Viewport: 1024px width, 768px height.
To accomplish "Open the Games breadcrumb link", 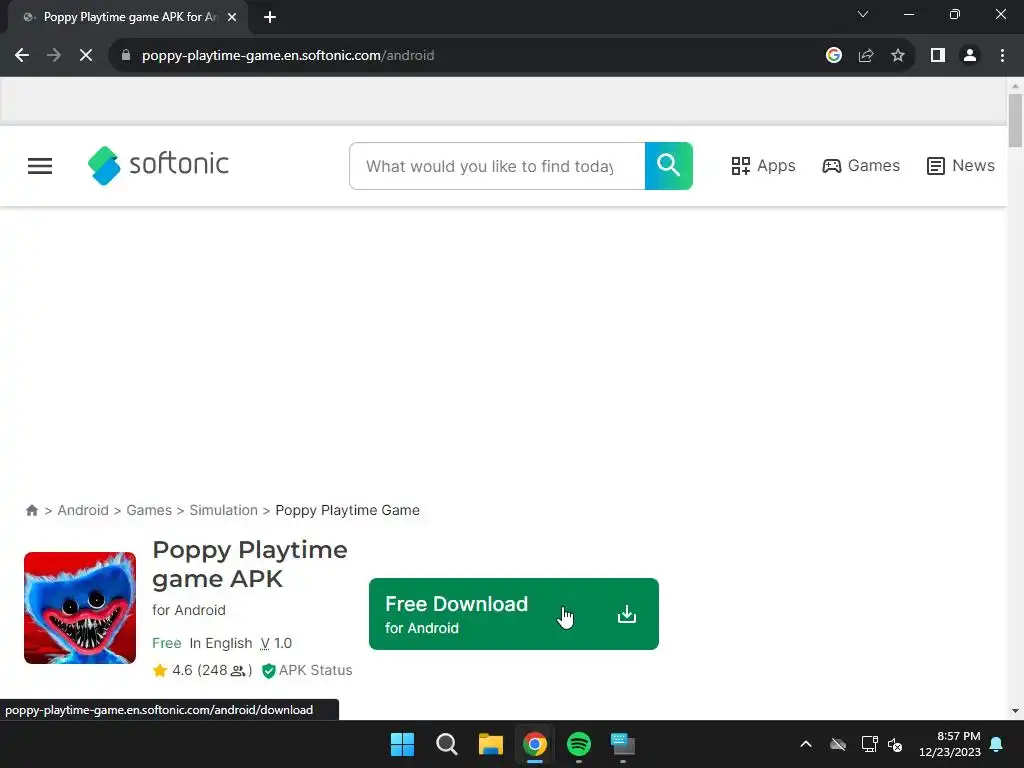I will tap(149, 510).
